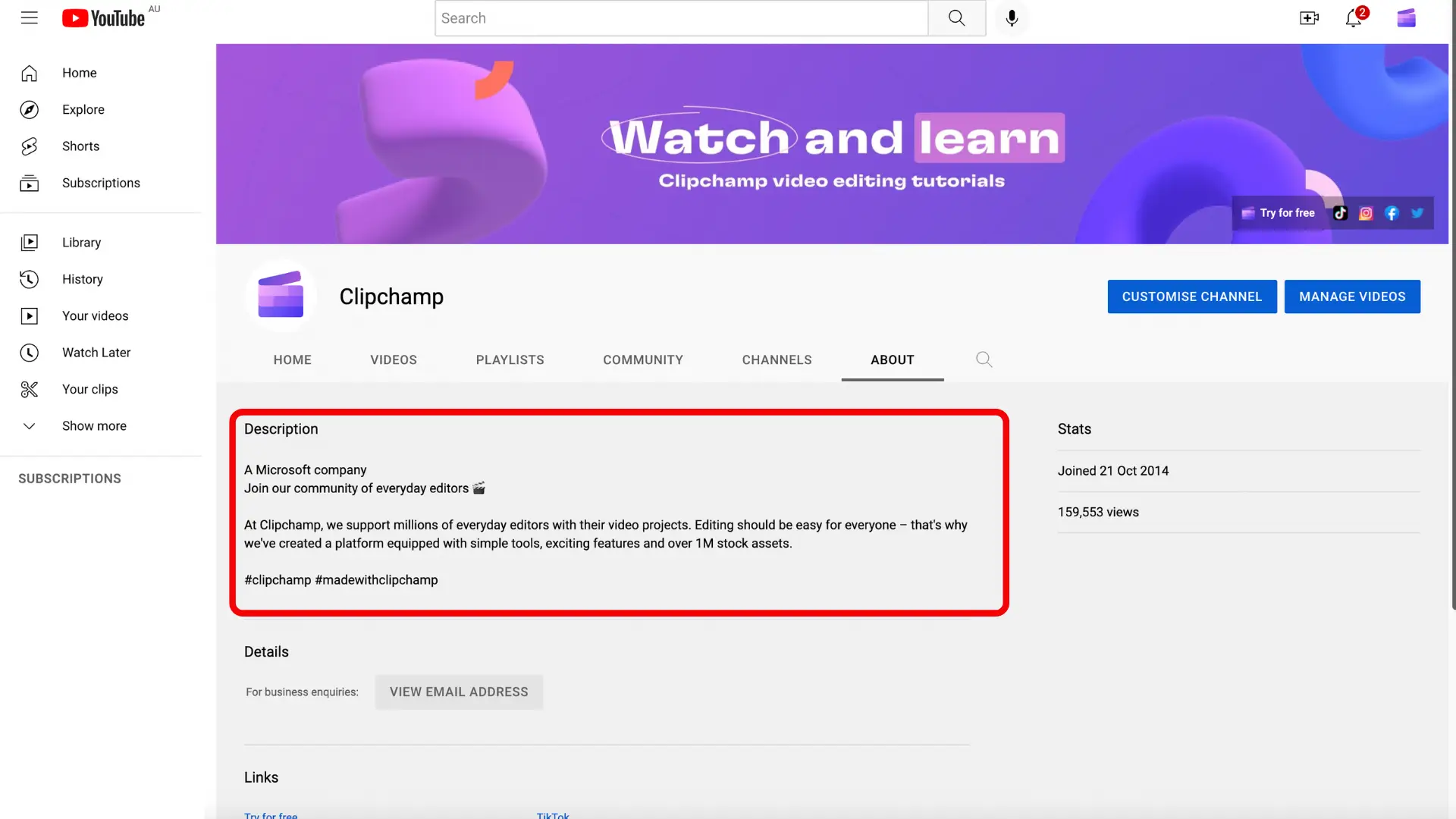Switch to the VIDEOS tab
This screenshot has height=819, width=1456.
[x=393, y=360]
